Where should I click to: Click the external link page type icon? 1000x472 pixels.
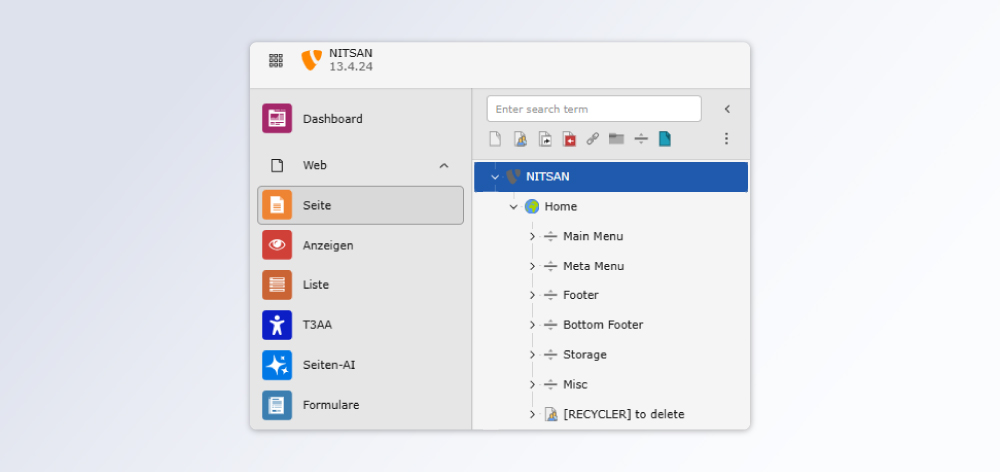click(592, 139)
